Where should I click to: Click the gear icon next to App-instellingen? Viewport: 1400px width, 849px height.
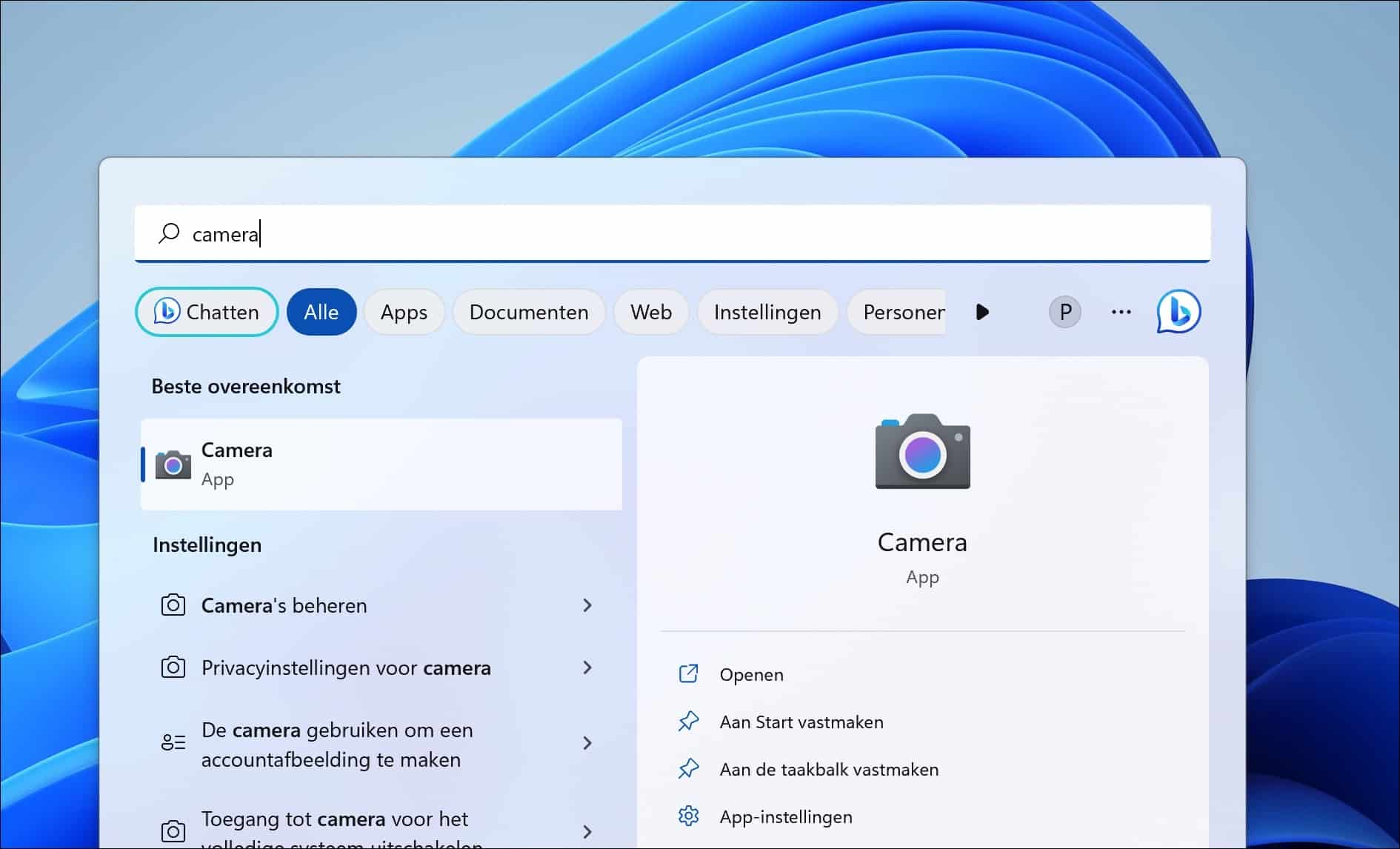pos(689,816)
